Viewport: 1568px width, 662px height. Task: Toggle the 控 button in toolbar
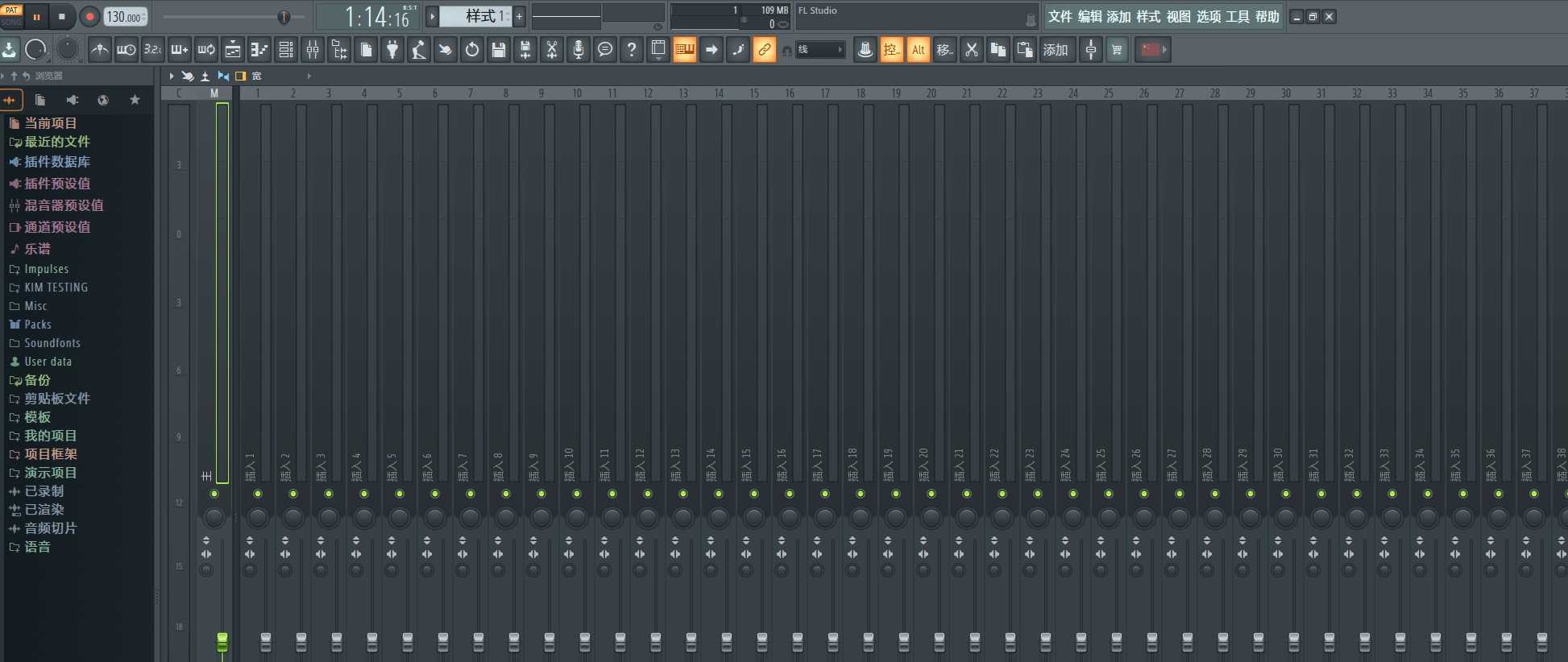tap(891, 50)
